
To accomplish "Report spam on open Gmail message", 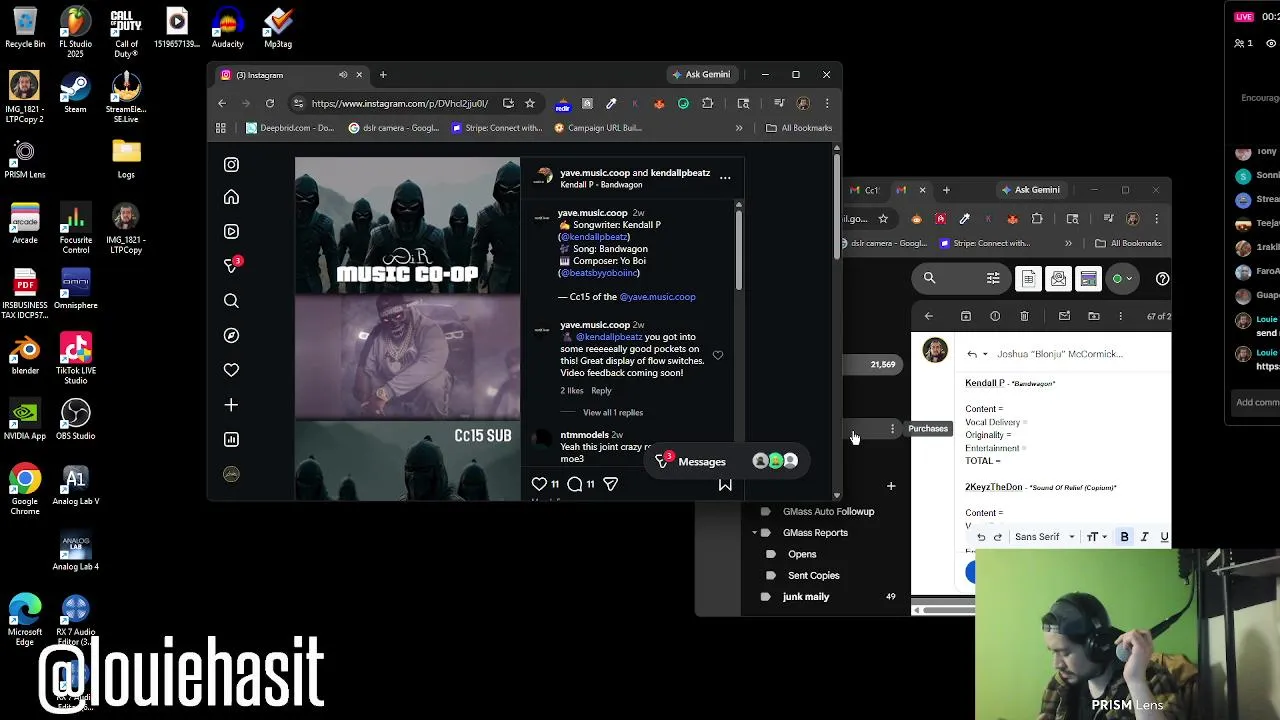I will [x=995, y=316].
